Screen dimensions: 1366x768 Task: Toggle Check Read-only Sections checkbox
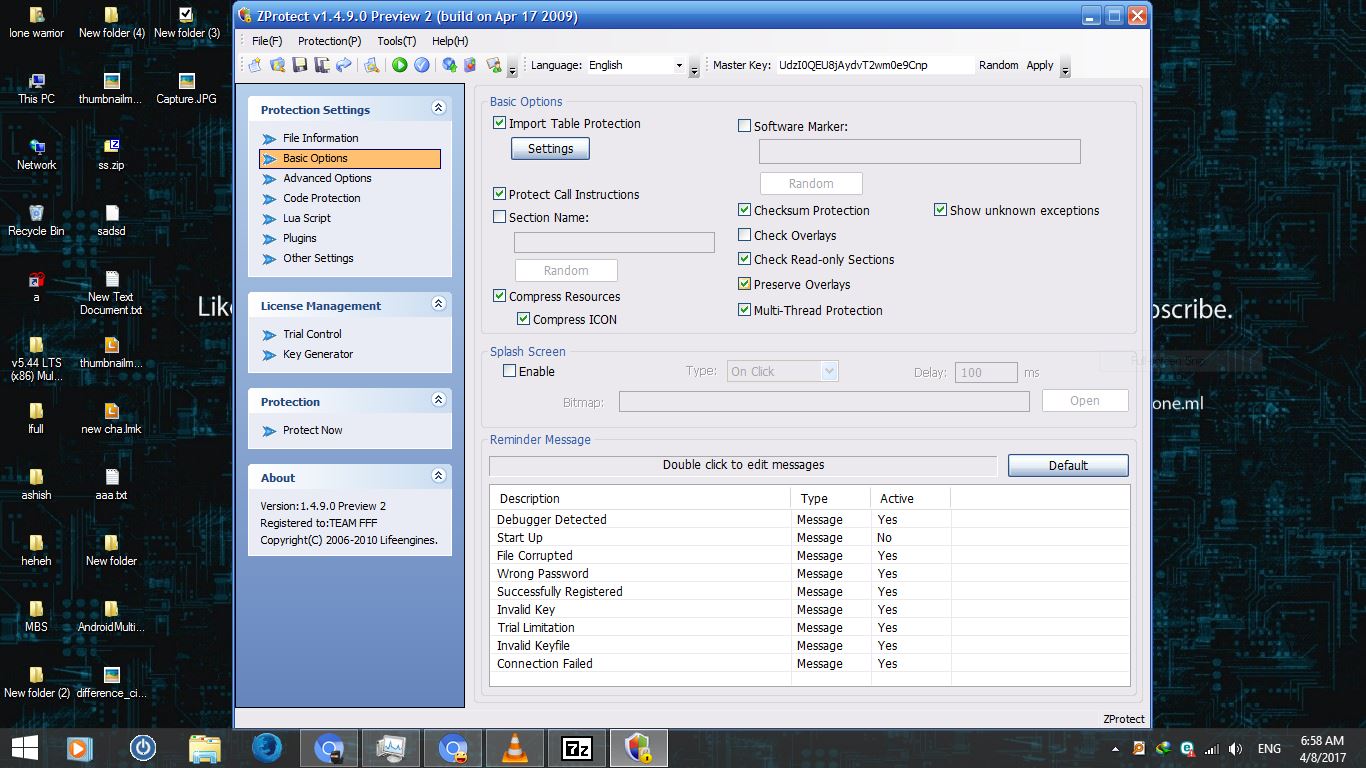click(744, 259)
